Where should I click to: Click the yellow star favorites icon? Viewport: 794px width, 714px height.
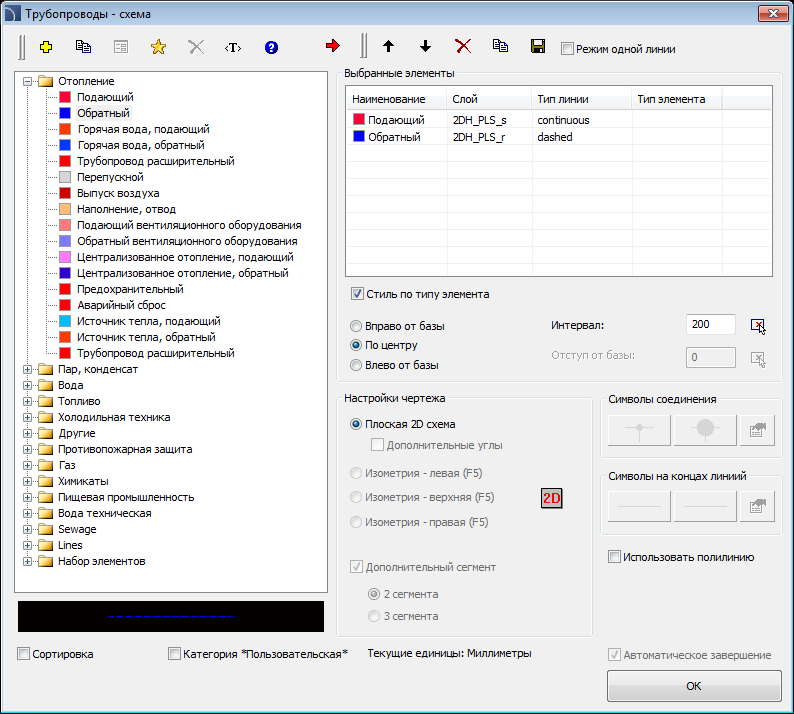click(158, 47)
